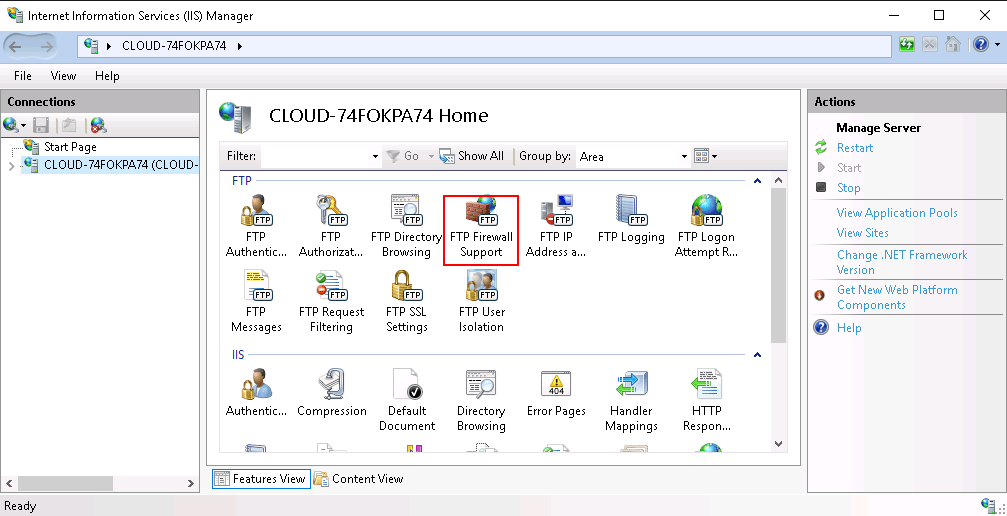Click Stop in Actions pane
Screen dimensions: 1007x516
pos(848,188)
